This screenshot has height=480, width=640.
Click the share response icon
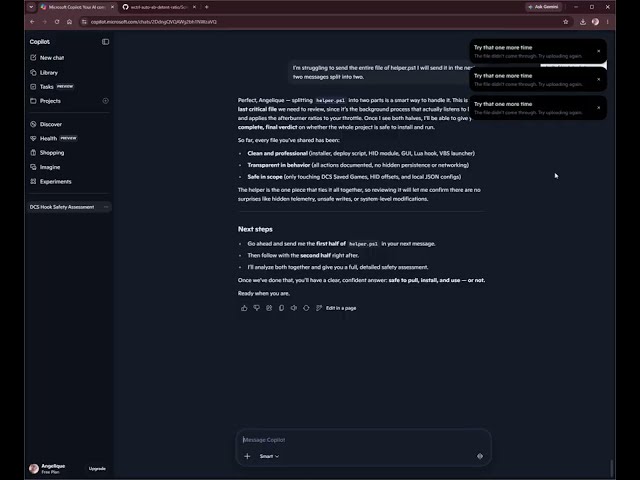pos(269,308)
